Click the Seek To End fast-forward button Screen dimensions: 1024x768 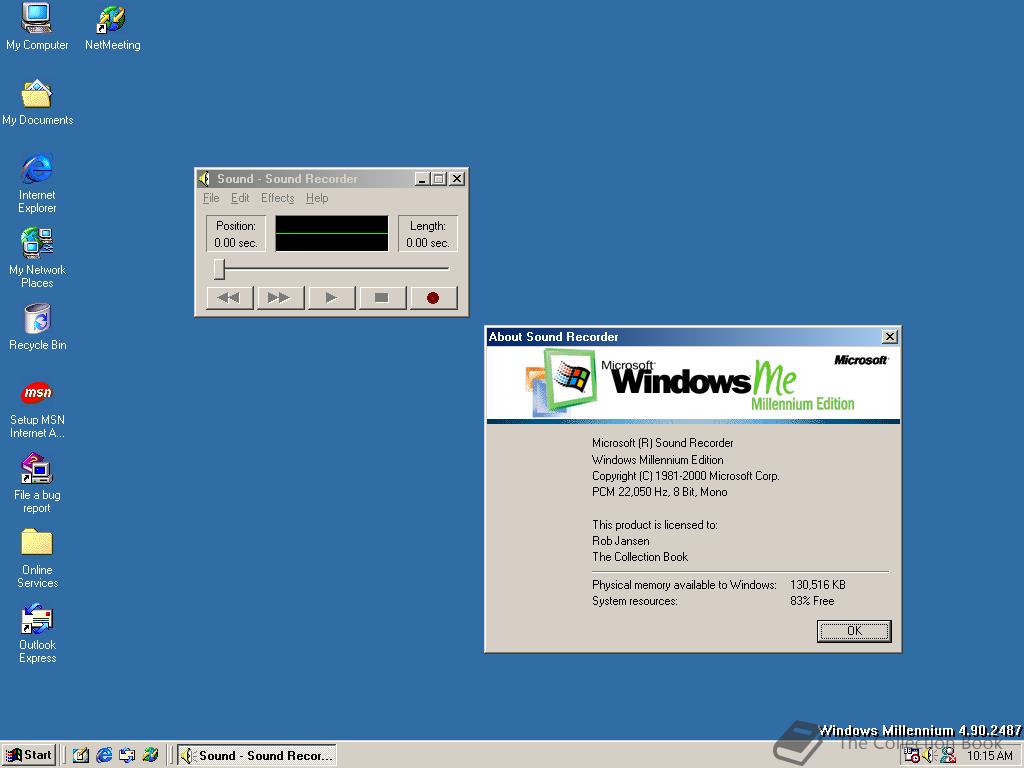point(280,298)
